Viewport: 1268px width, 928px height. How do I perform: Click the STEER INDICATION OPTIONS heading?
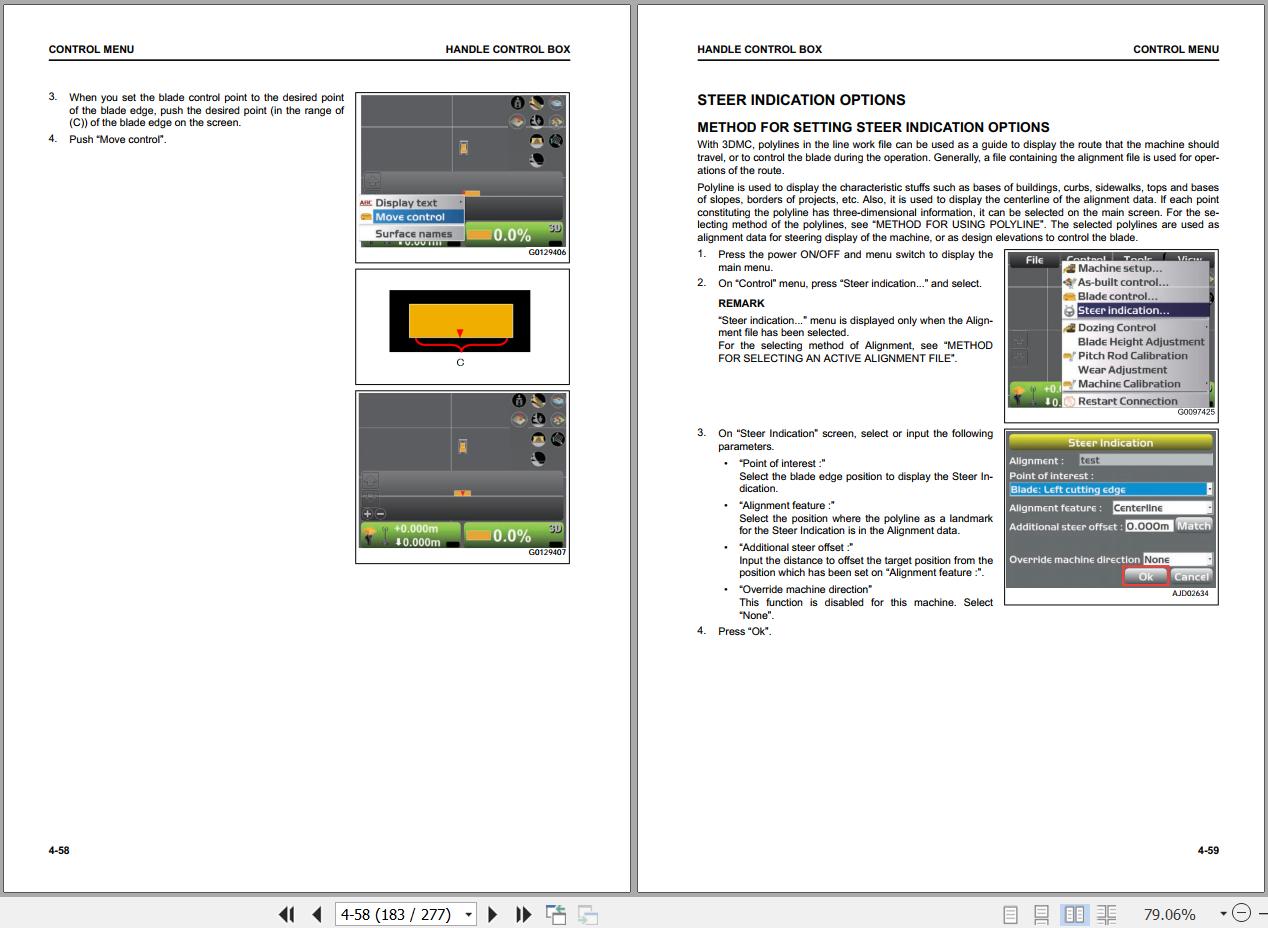(x=801, y=100)
